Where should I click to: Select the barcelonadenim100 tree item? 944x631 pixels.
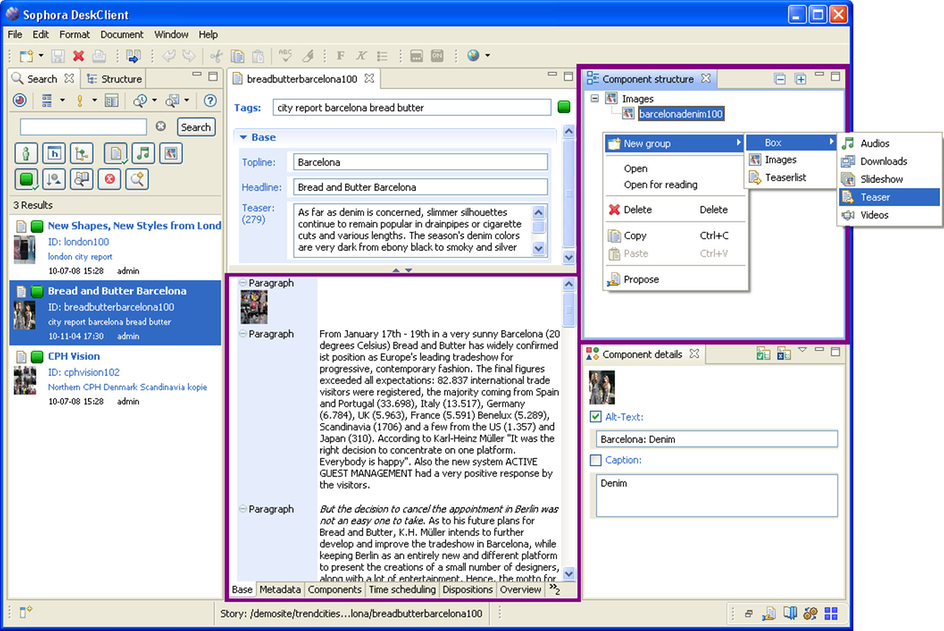(x=680, y=114)
